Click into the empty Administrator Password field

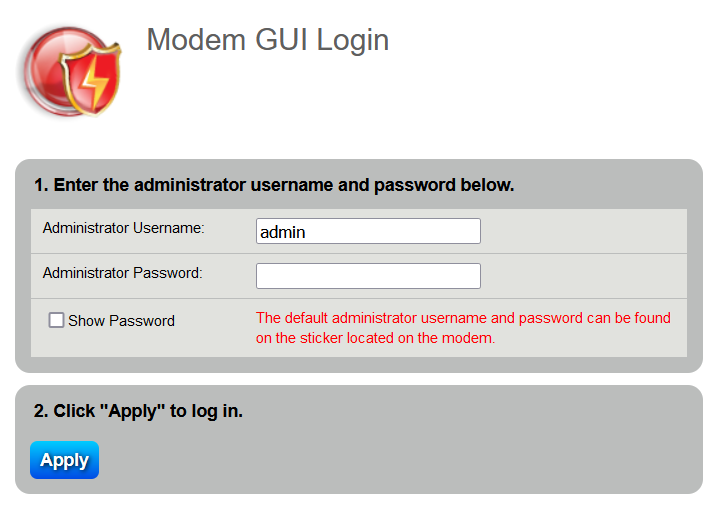[368, 276]
